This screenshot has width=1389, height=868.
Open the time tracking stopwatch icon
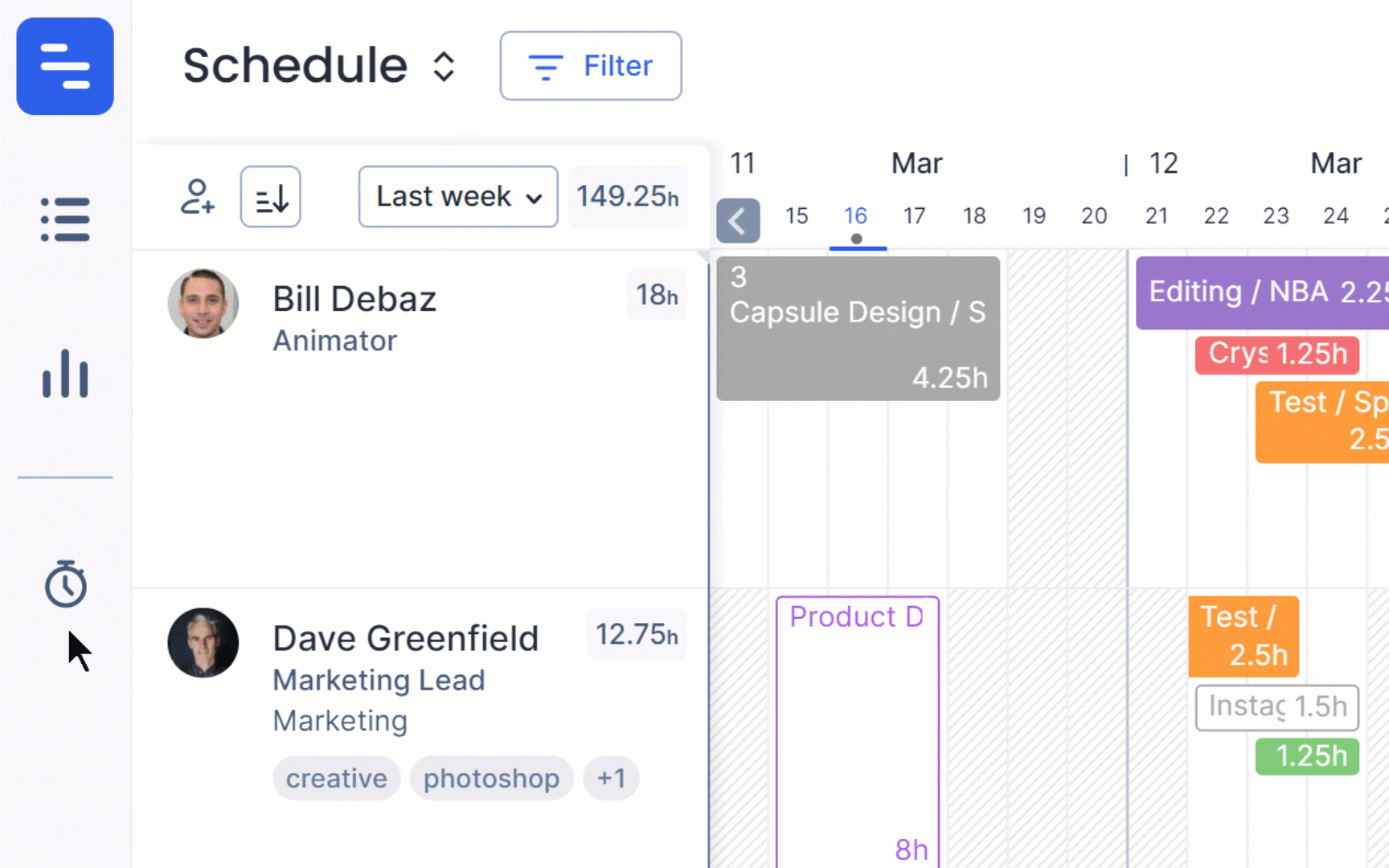coord(65,583)
